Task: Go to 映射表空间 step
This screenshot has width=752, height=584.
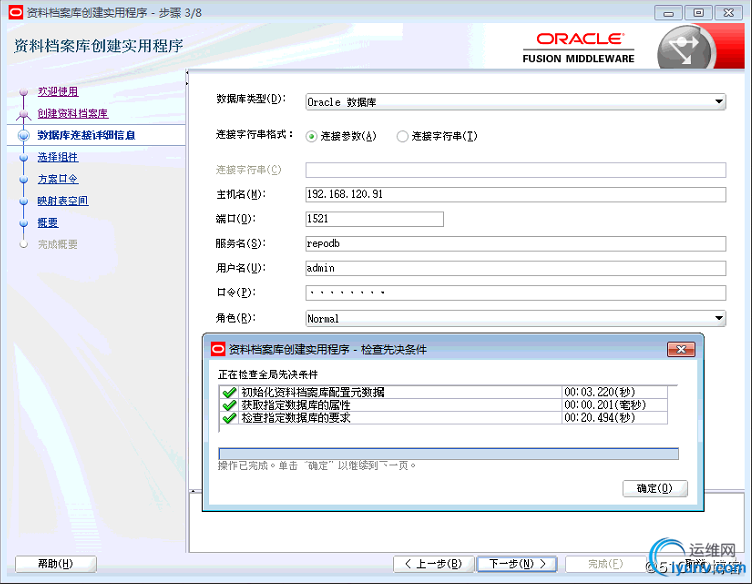Action: pos(63,201)
